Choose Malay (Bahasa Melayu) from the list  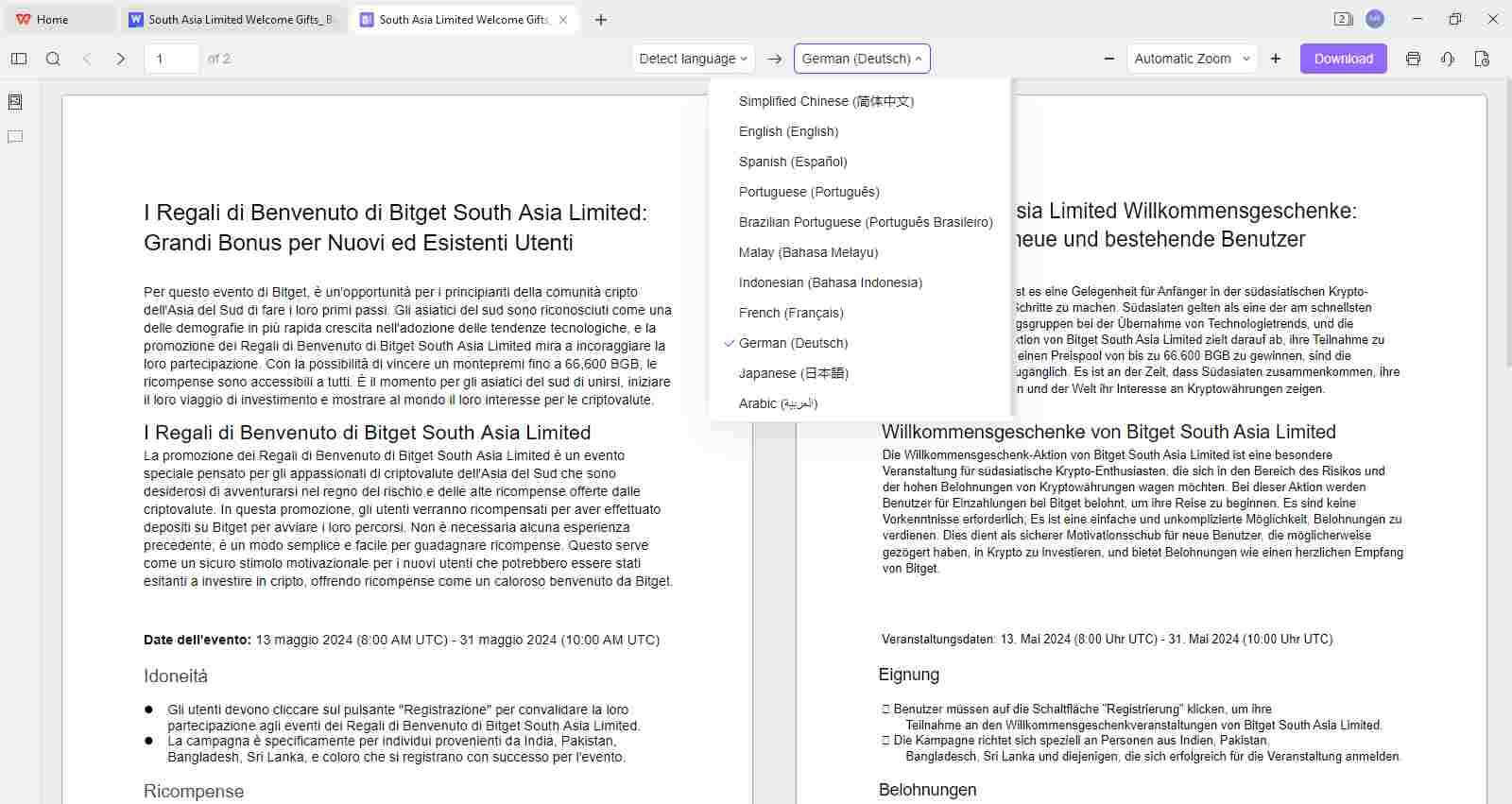860,252
